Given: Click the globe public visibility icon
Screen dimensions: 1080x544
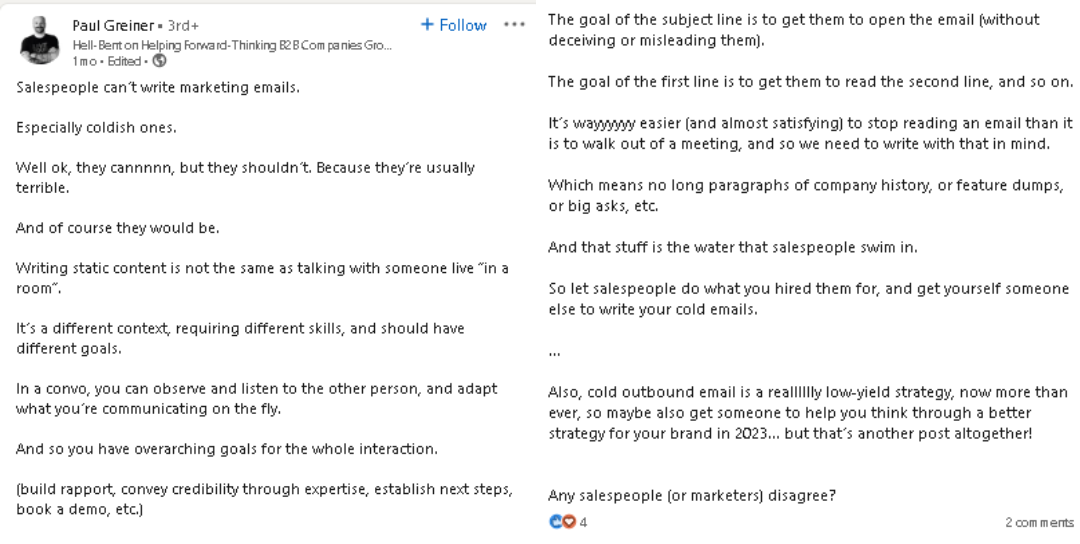Looking at the screenshot, I should [159, 61].
